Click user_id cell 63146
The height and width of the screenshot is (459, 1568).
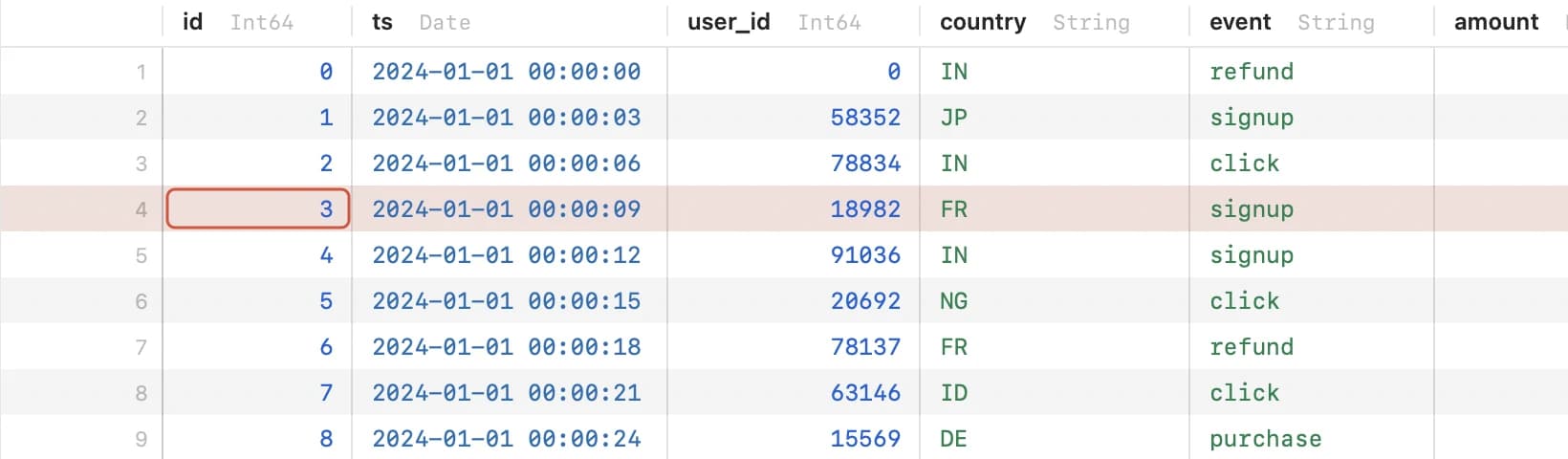point(794,393)
